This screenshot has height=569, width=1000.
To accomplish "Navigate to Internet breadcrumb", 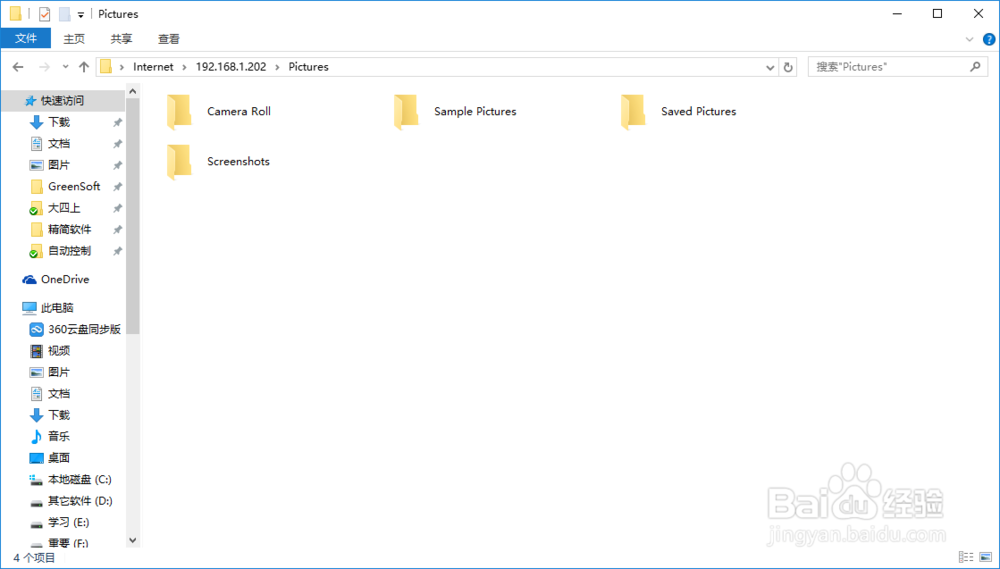I will click(153, 67).
